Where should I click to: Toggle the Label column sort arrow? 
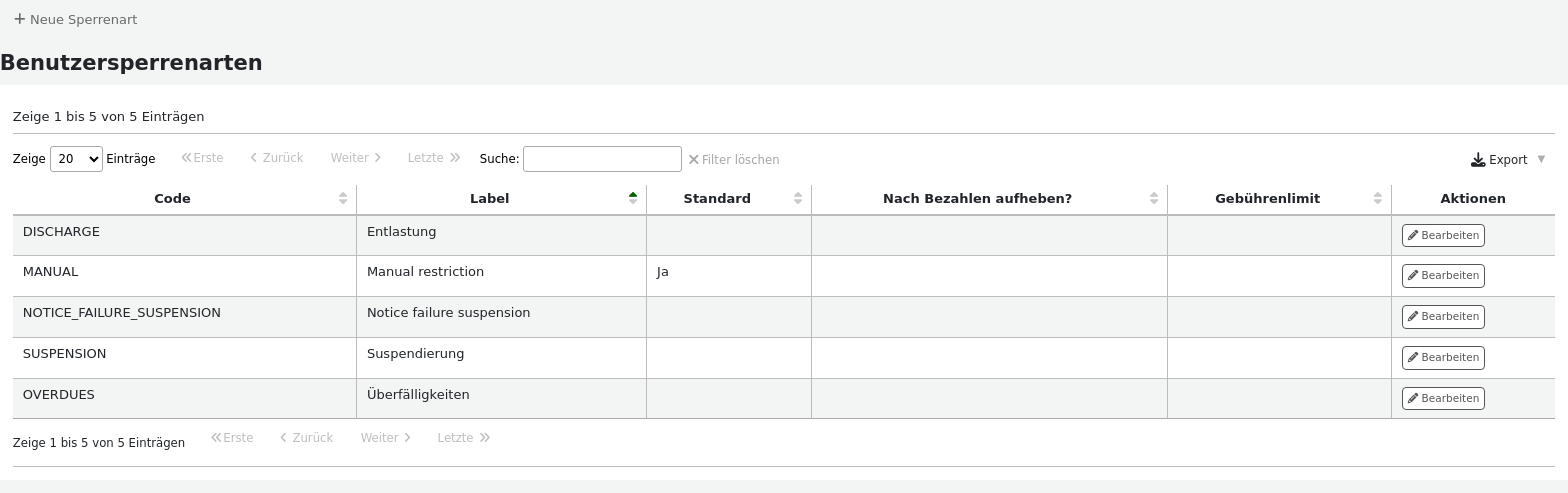pyautogui.click(x=633, y=198)
